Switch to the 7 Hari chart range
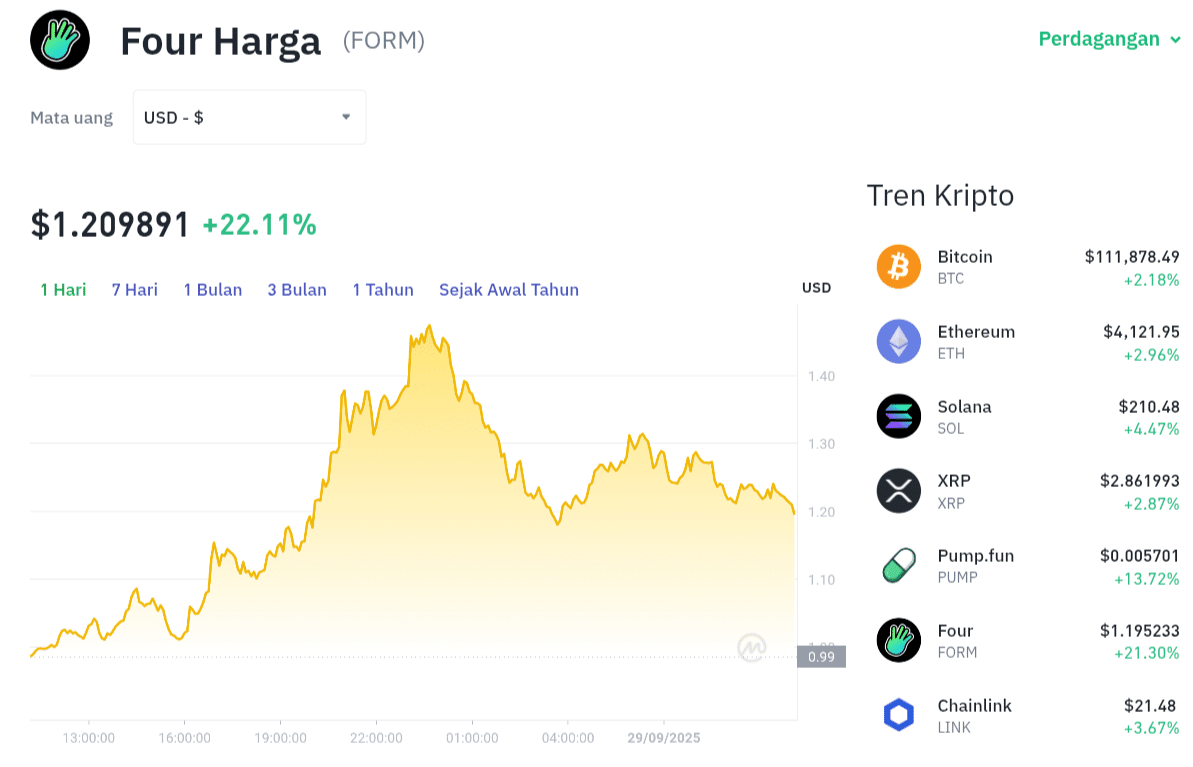Screen dimensions: 1193x767 tap(135, 290)
